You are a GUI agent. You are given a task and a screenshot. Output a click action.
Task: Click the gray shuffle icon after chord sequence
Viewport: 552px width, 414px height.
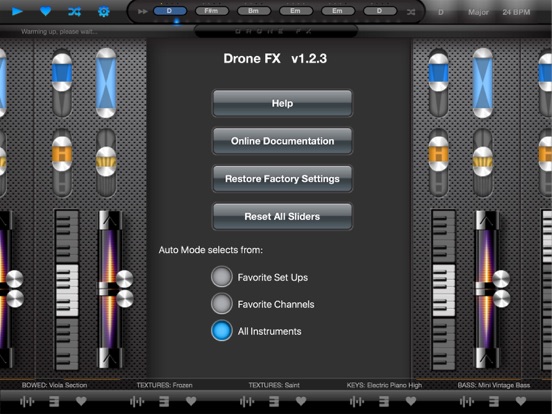(411, 12)
